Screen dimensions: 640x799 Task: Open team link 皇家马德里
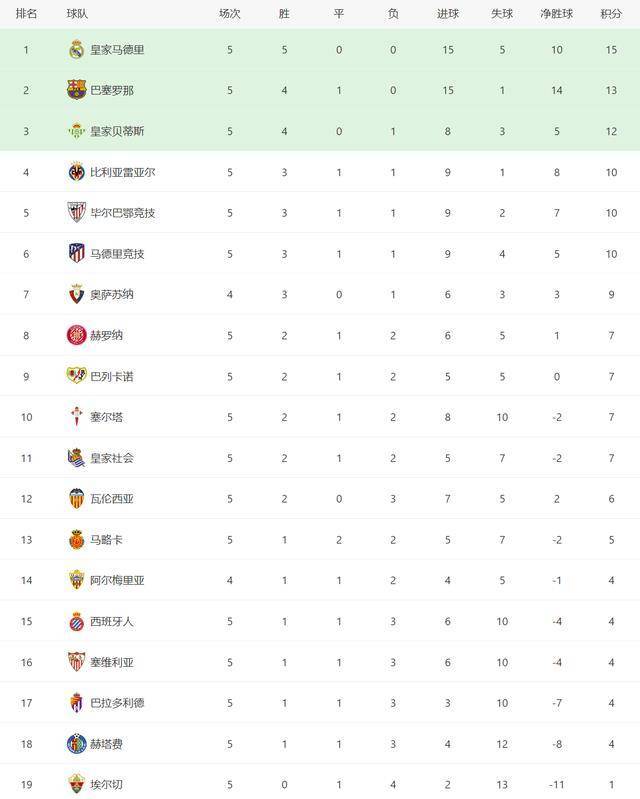tap(117, 49)
